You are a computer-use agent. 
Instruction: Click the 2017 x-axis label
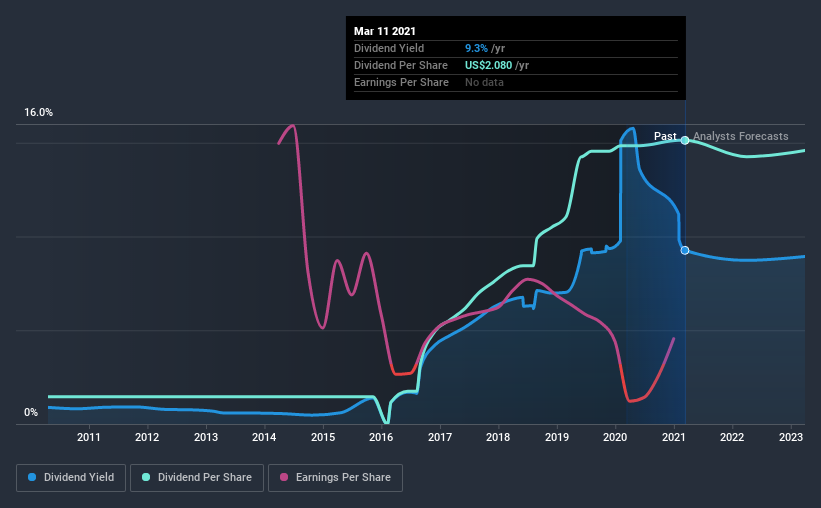[x=440, y=437]
